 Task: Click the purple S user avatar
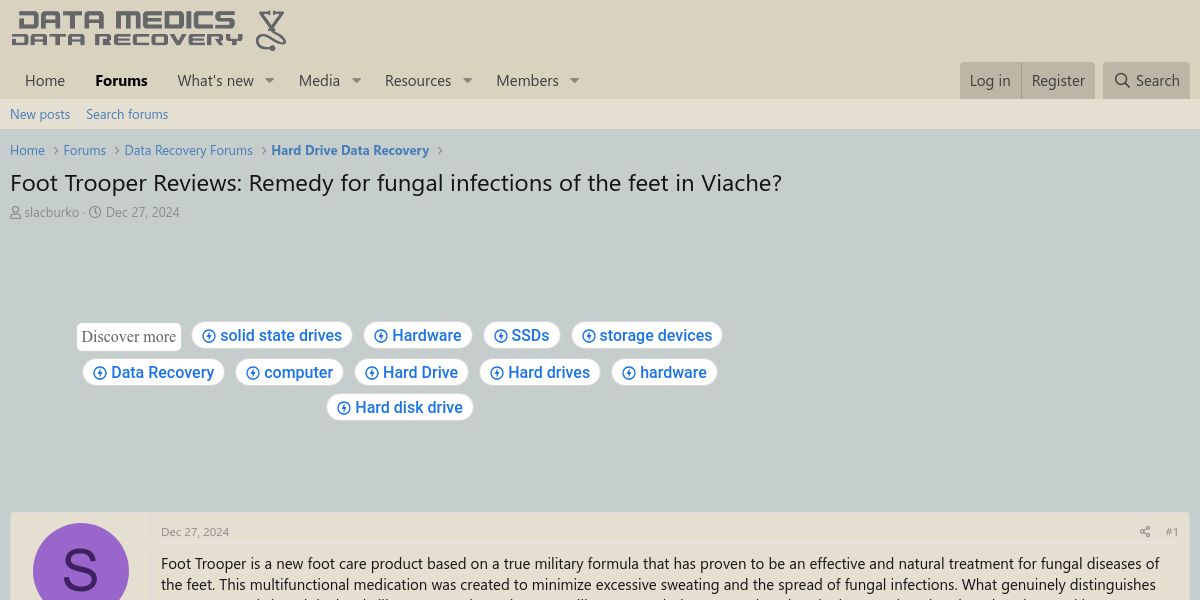pos(80,565)
